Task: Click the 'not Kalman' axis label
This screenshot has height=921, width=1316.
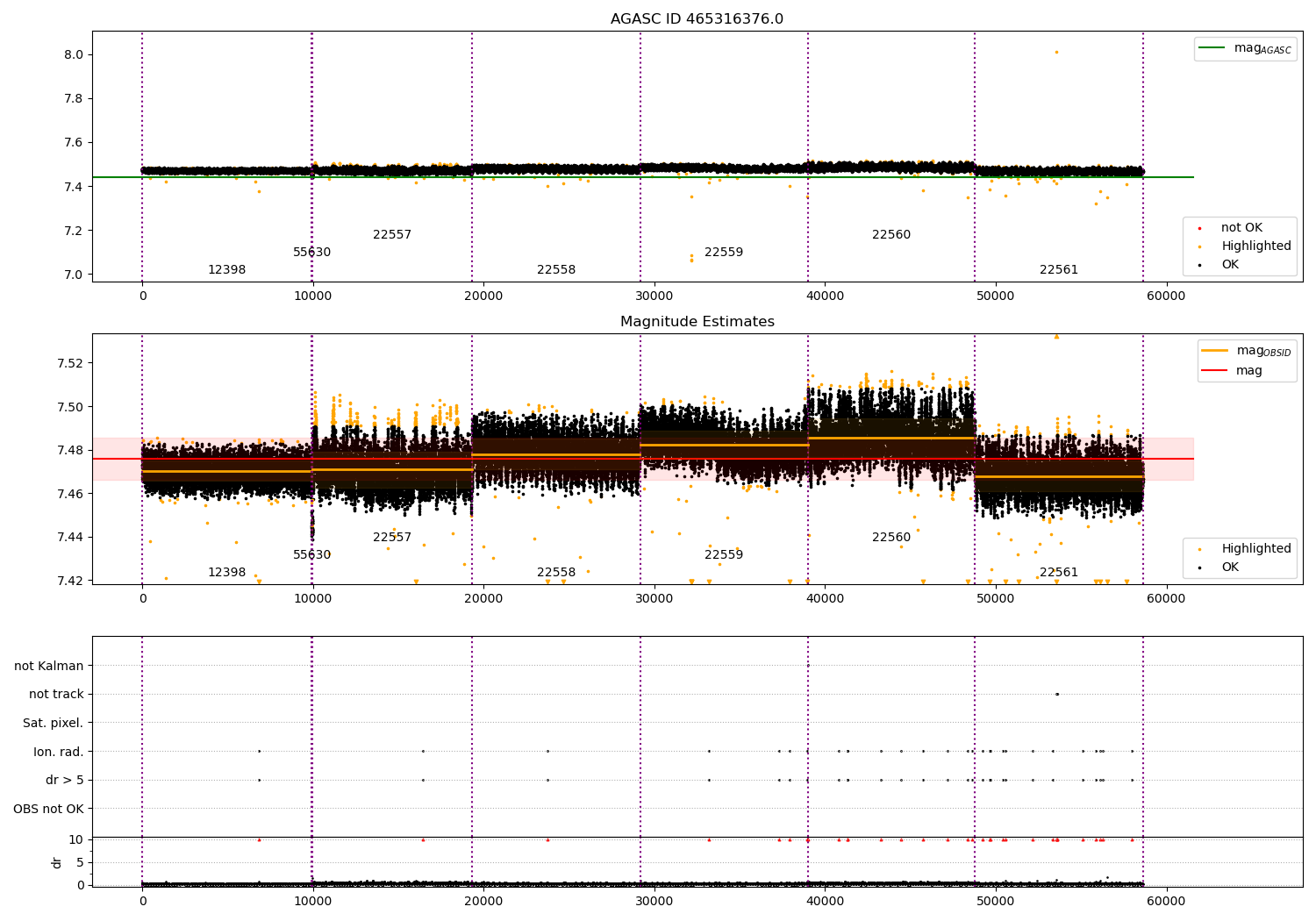Action: (49, 666)
